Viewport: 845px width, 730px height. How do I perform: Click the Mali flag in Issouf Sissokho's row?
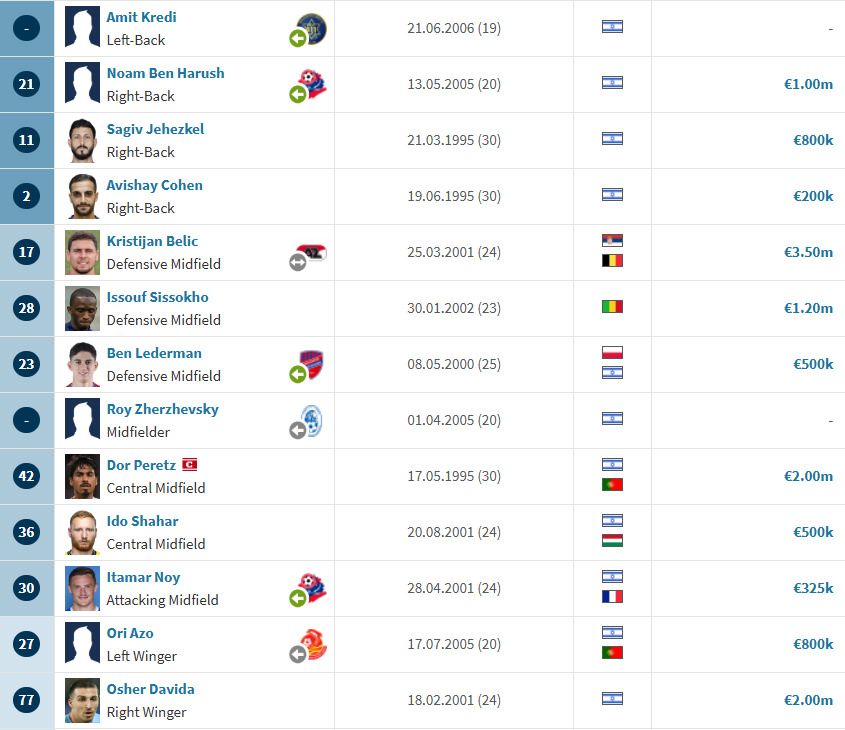612,307
